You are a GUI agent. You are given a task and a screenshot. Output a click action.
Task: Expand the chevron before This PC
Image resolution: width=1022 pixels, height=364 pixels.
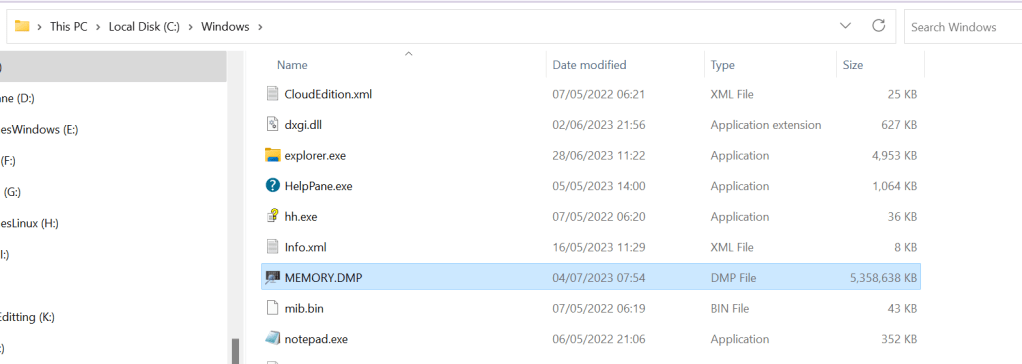coord(40,27)
